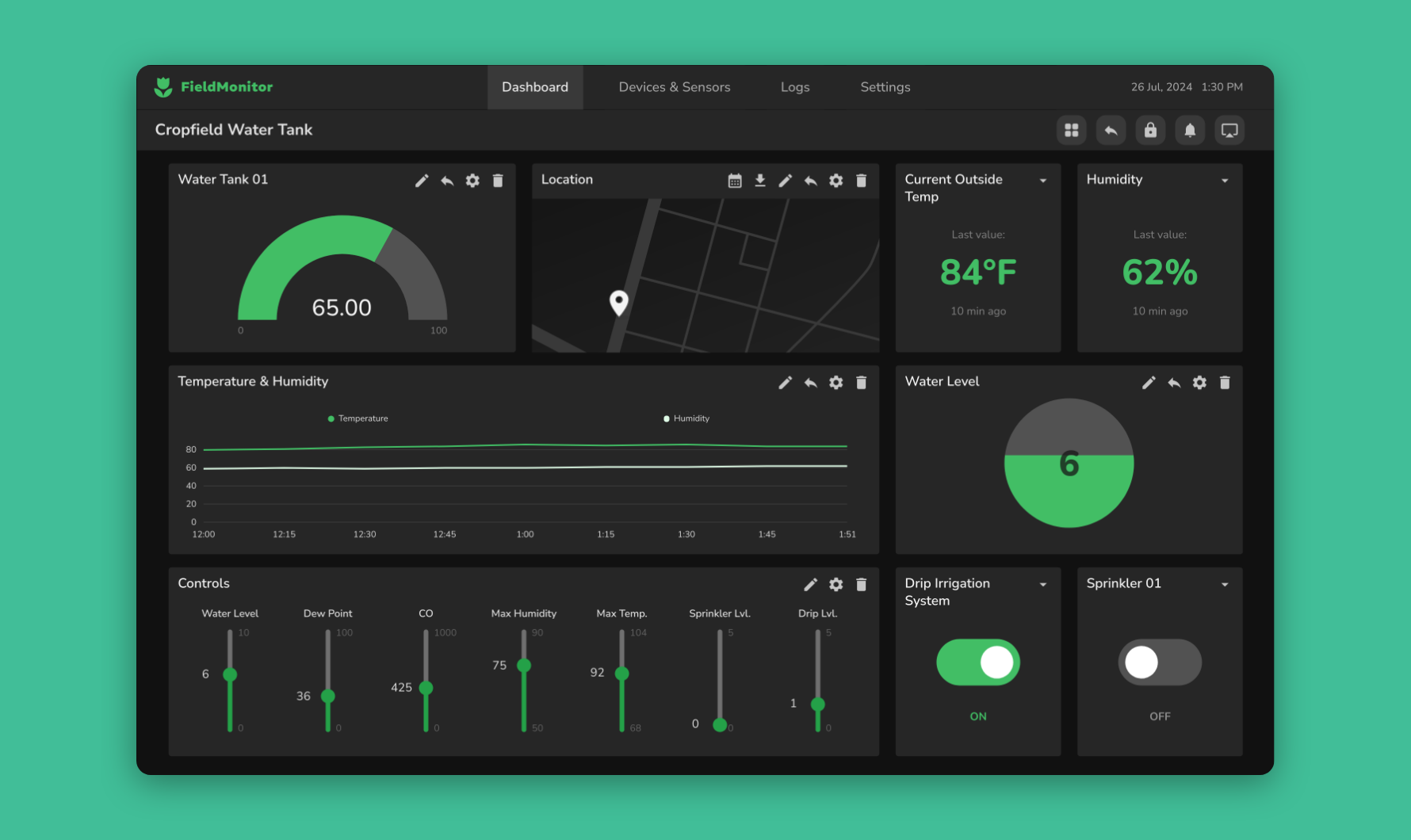Image resolution: width=1411 pixels, height=840 pixels.
Task: Delete the Water Tank 01 widget
Action: pyautogui.click(x=498, y=181)
